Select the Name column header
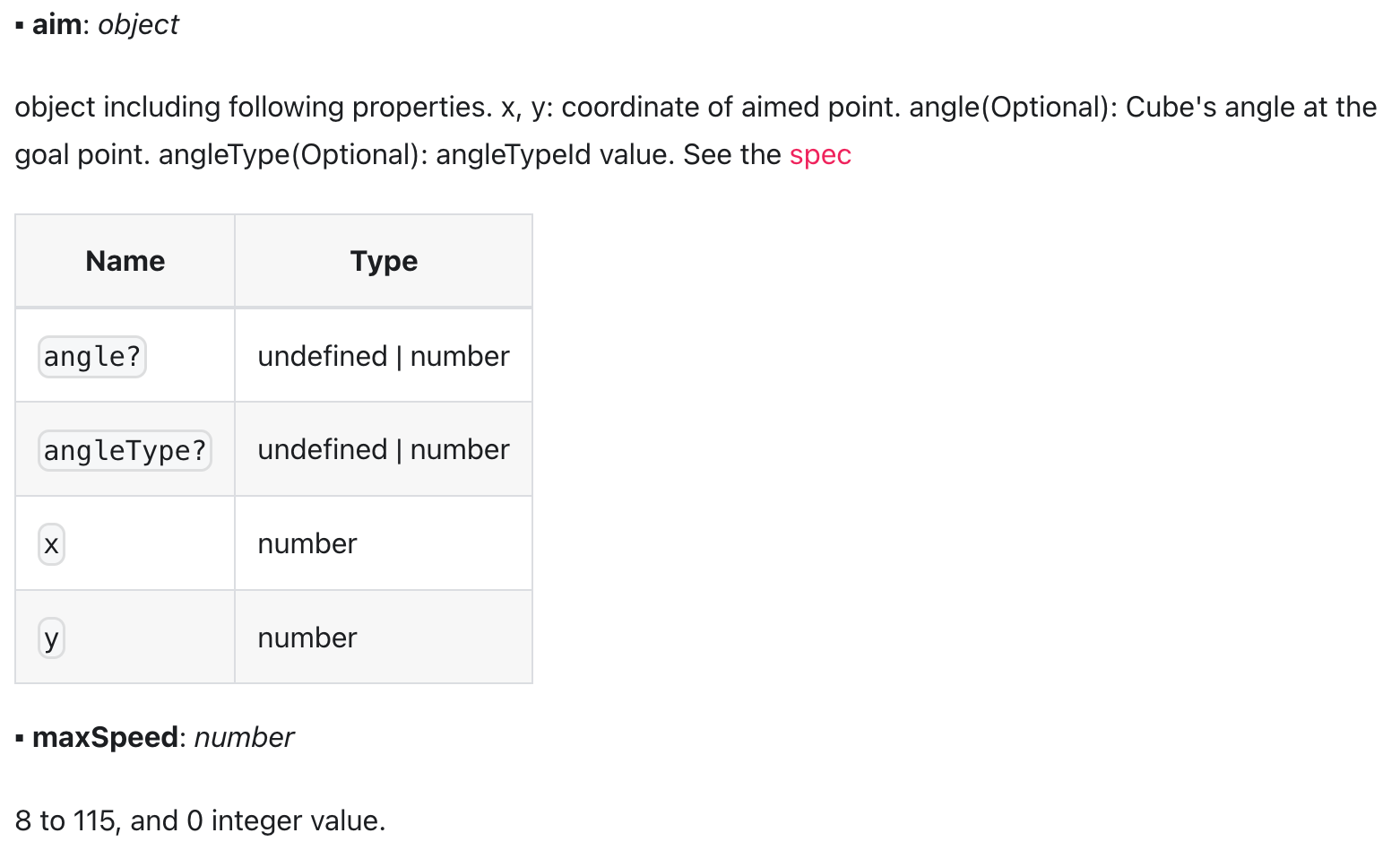 tap(125, 261)
